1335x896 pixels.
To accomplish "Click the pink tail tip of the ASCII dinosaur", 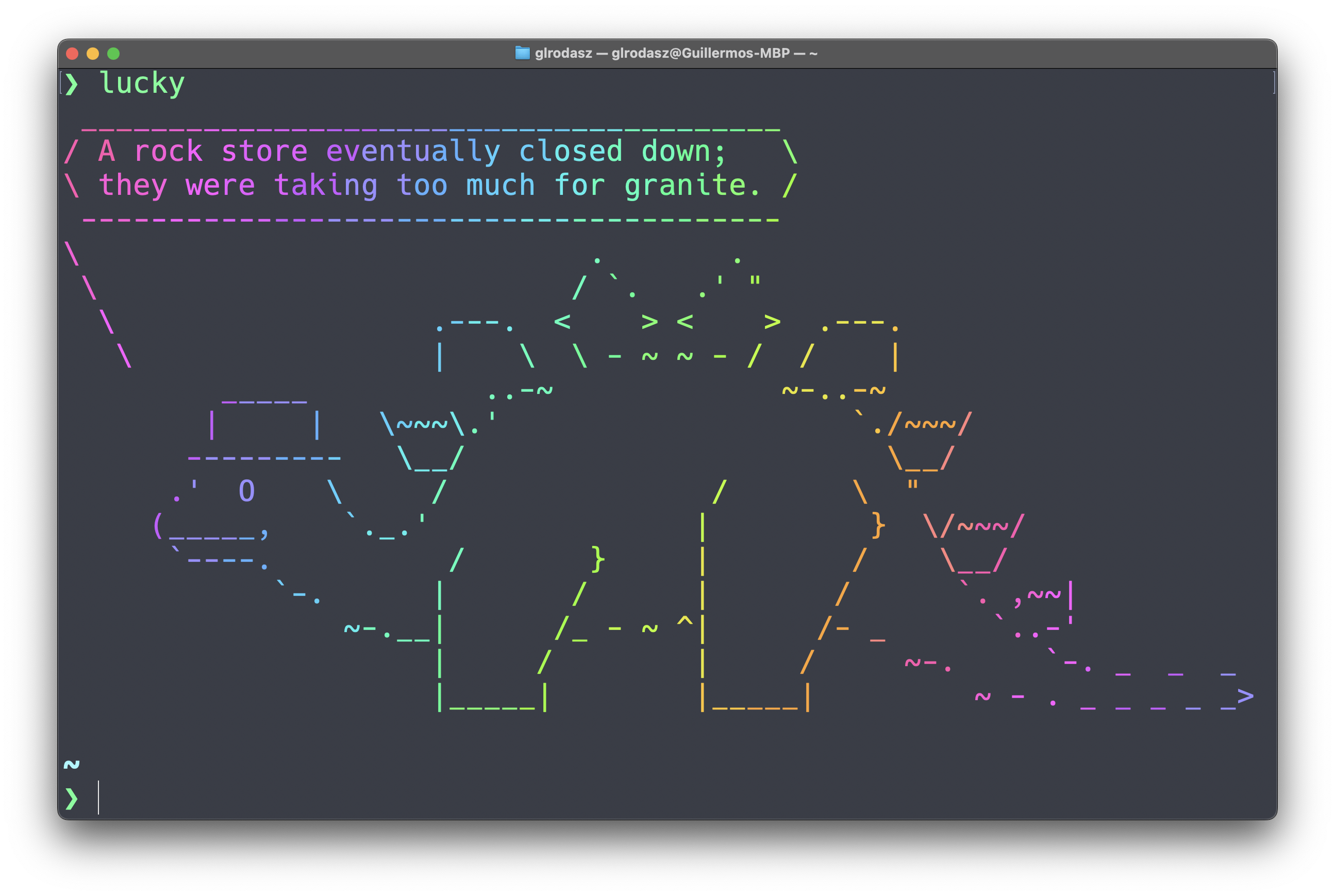I will click(x=1245, y=696).
